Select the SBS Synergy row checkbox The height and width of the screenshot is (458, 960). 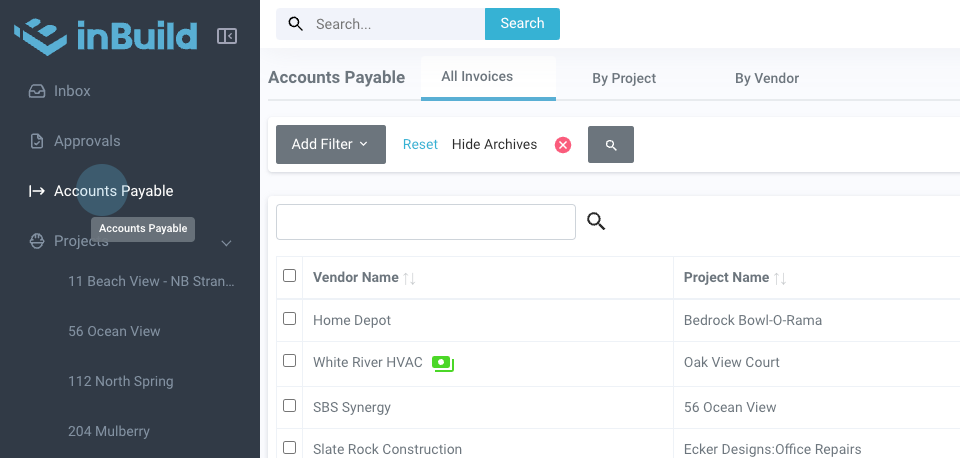click(x=290, y=406)
